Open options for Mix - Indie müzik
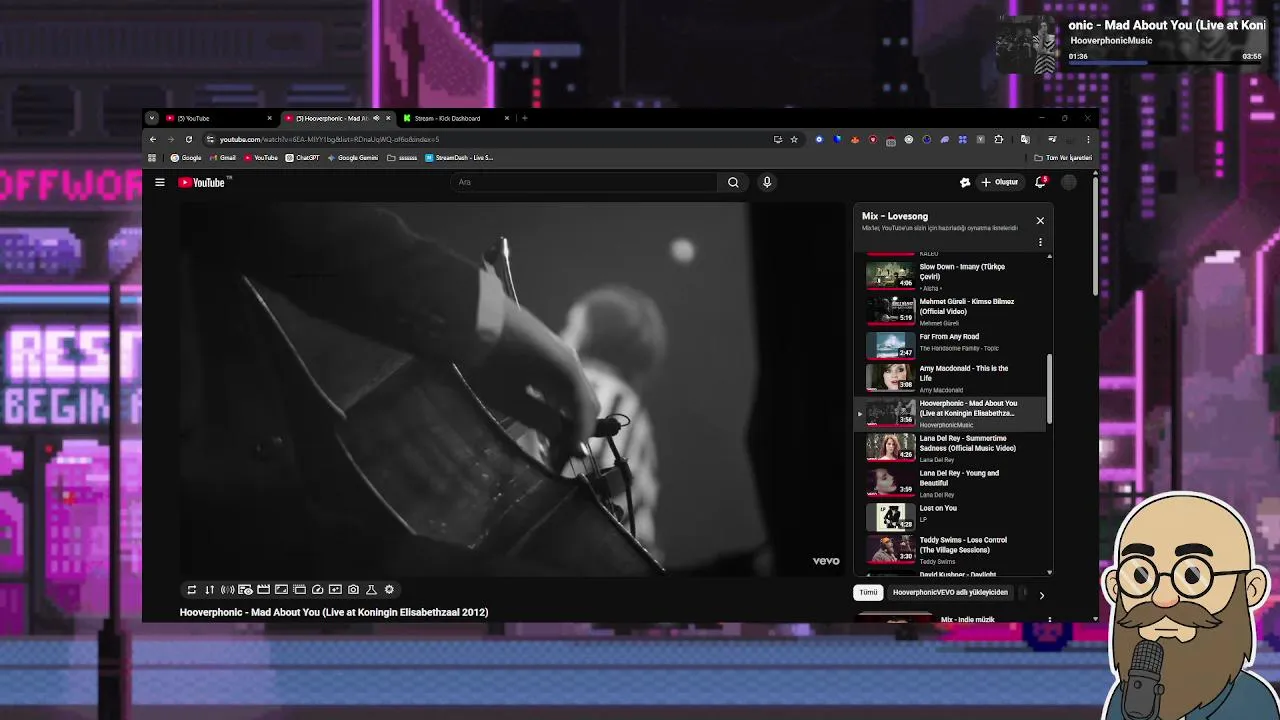The height and width of the screenshot is (720, 1280). pos(1049,620)
